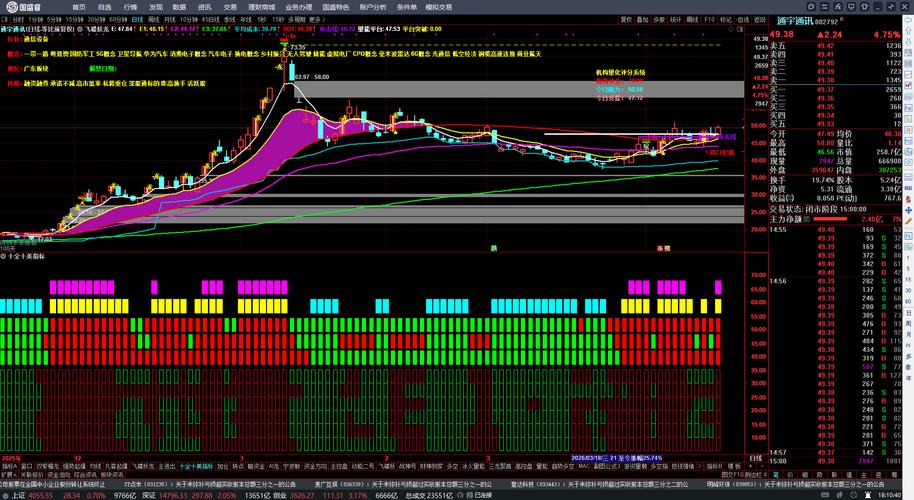Switch to 周线 period
This screenshot has width=914, height=500.
click(153, 19)
